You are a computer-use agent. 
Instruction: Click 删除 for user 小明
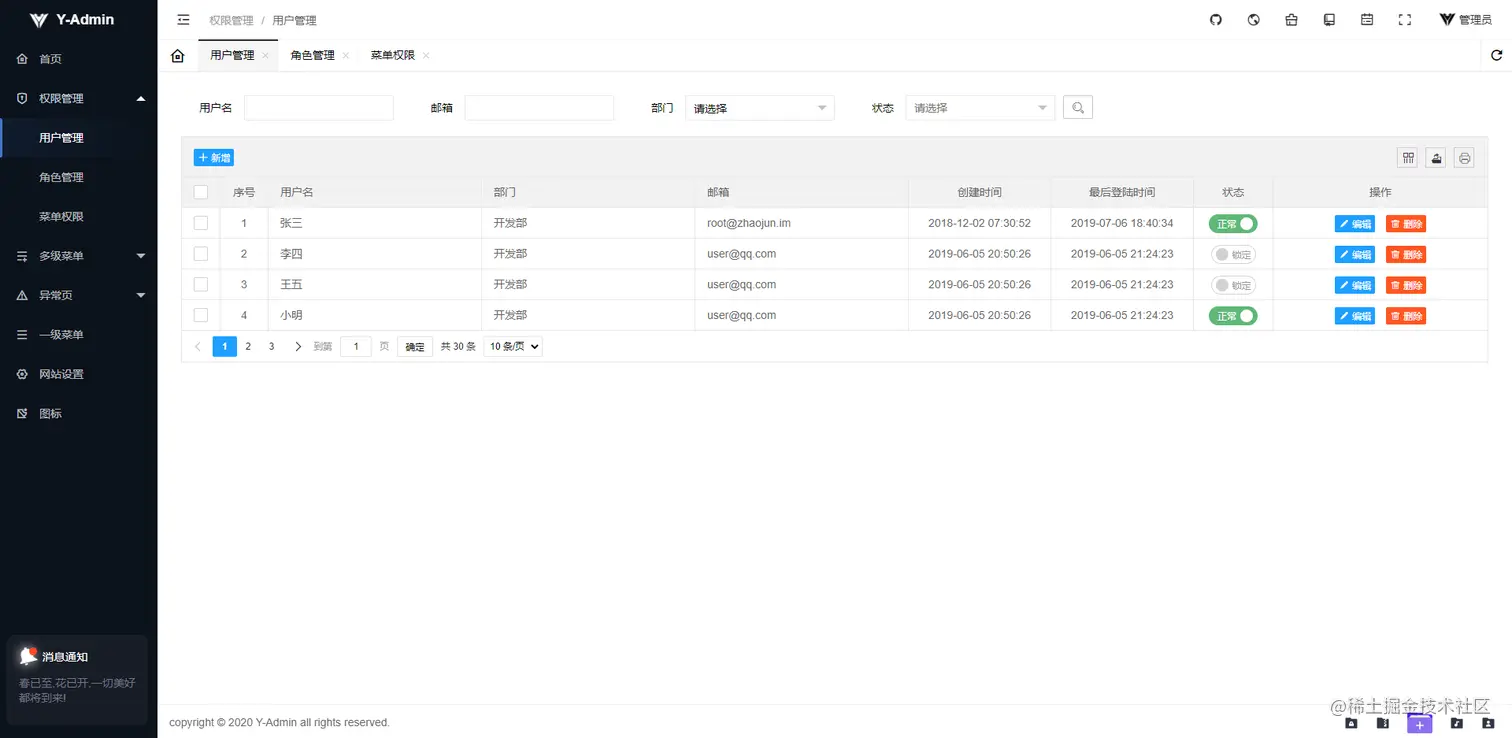(x=1406, y=316)
